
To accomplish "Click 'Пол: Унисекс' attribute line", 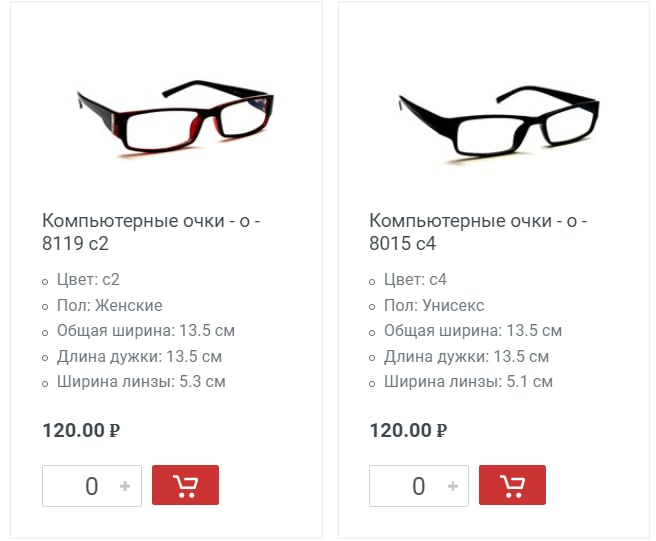I will pyautogui.click(x=434, y=305).
